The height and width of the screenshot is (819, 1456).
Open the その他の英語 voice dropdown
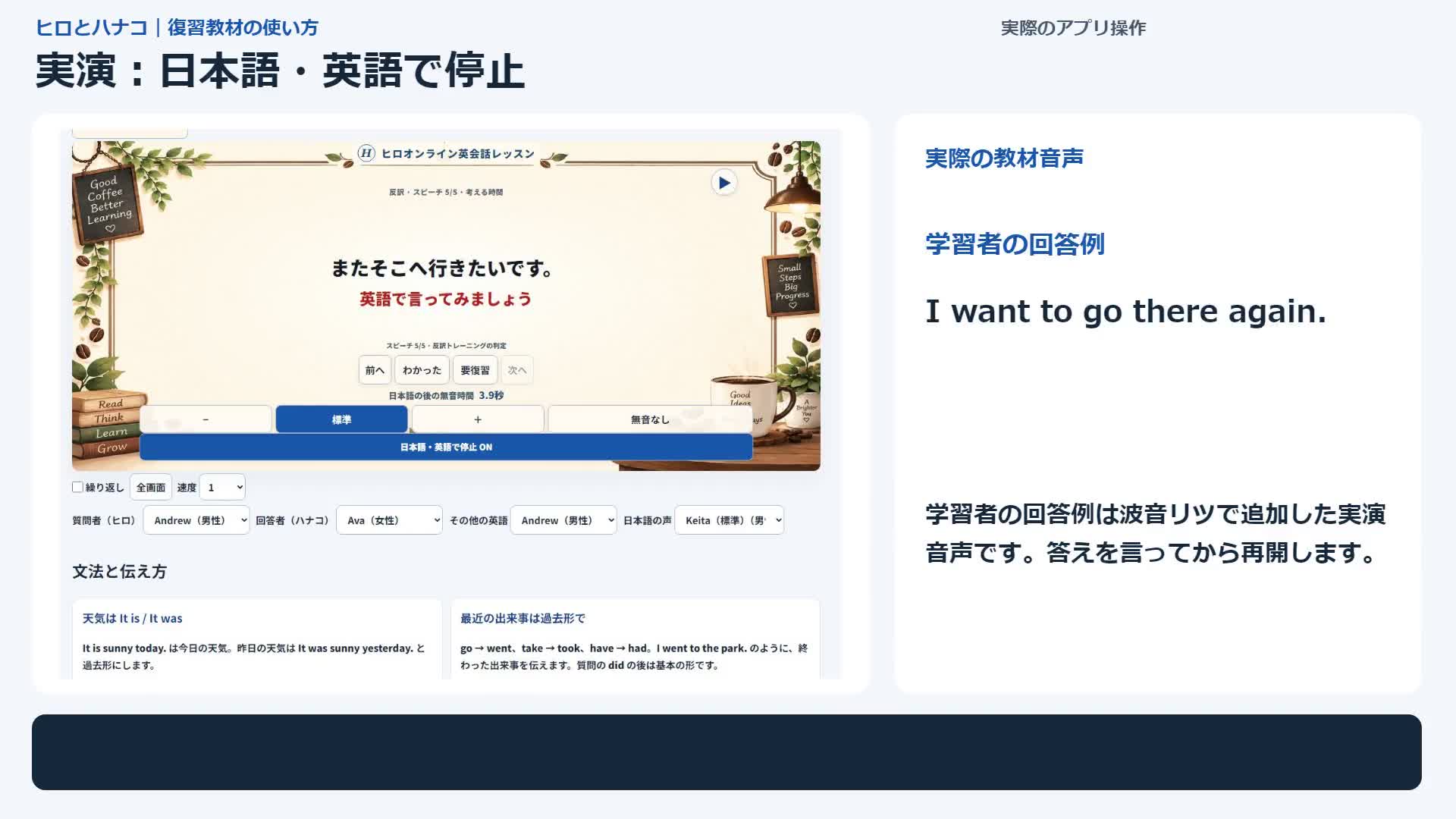563,520
